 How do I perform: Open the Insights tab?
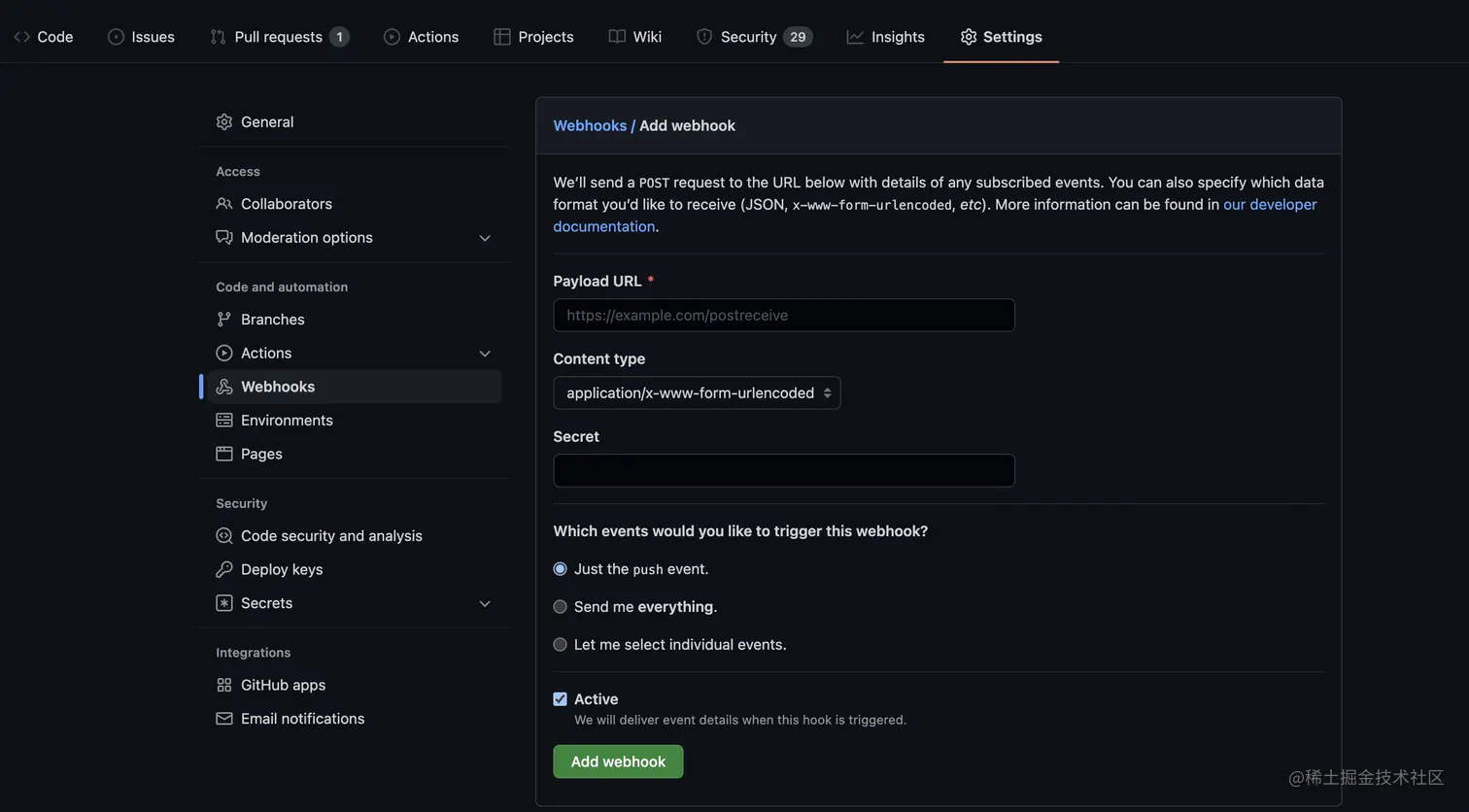coord(885,37)
